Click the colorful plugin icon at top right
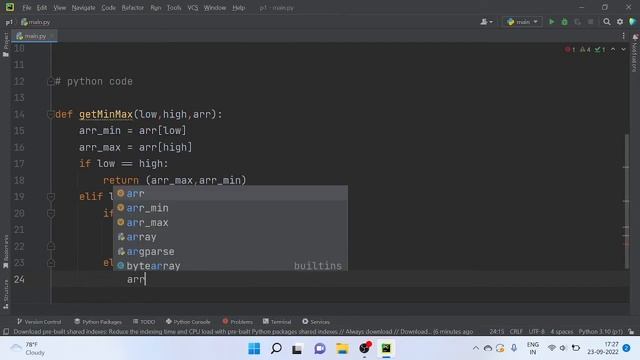Image resolution: width=640 pixels, height=360 pixels. (633, 22)
